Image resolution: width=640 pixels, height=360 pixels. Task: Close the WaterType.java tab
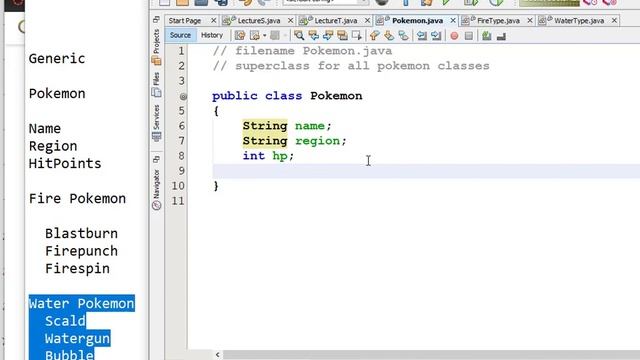tap(614, 20)
